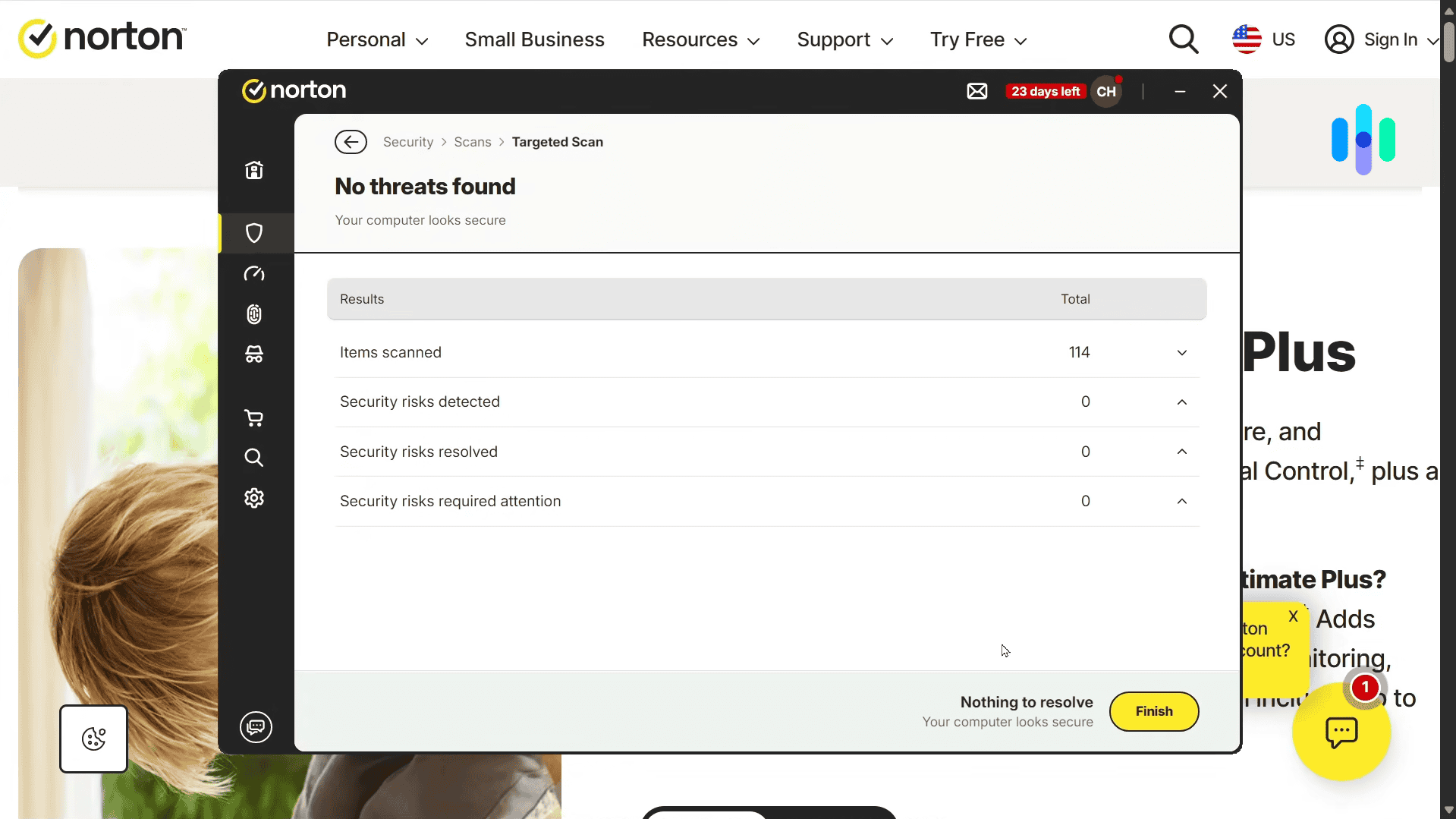
Task: Open the Small Business menu item
Action: (535, 39)
